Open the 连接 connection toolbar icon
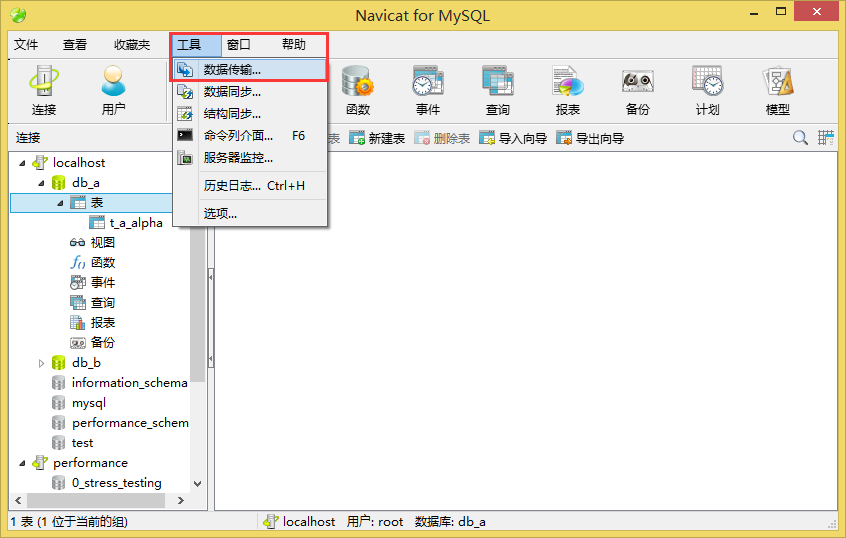 point(44,91)
